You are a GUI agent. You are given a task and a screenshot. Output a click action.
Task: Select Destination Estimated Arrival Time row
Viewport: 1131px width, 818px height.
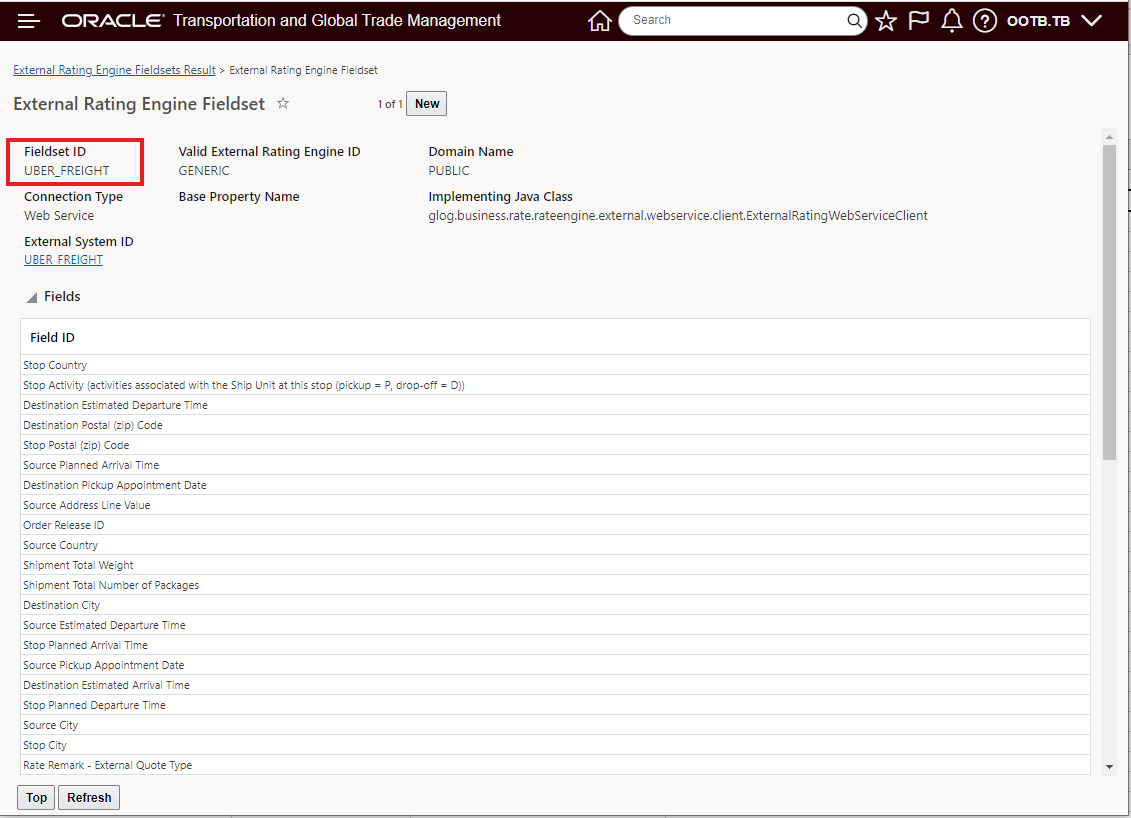pyautogui.click(x=555, y=685)
